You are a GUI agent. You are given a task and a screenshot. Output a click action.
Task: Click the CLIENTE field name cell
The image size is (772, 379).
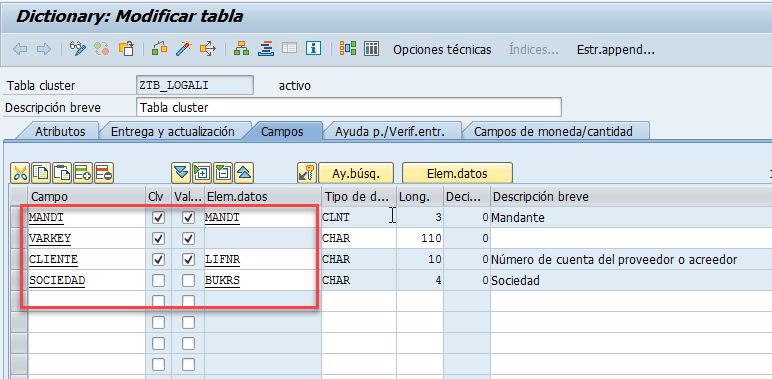click(x=86, y=259)
